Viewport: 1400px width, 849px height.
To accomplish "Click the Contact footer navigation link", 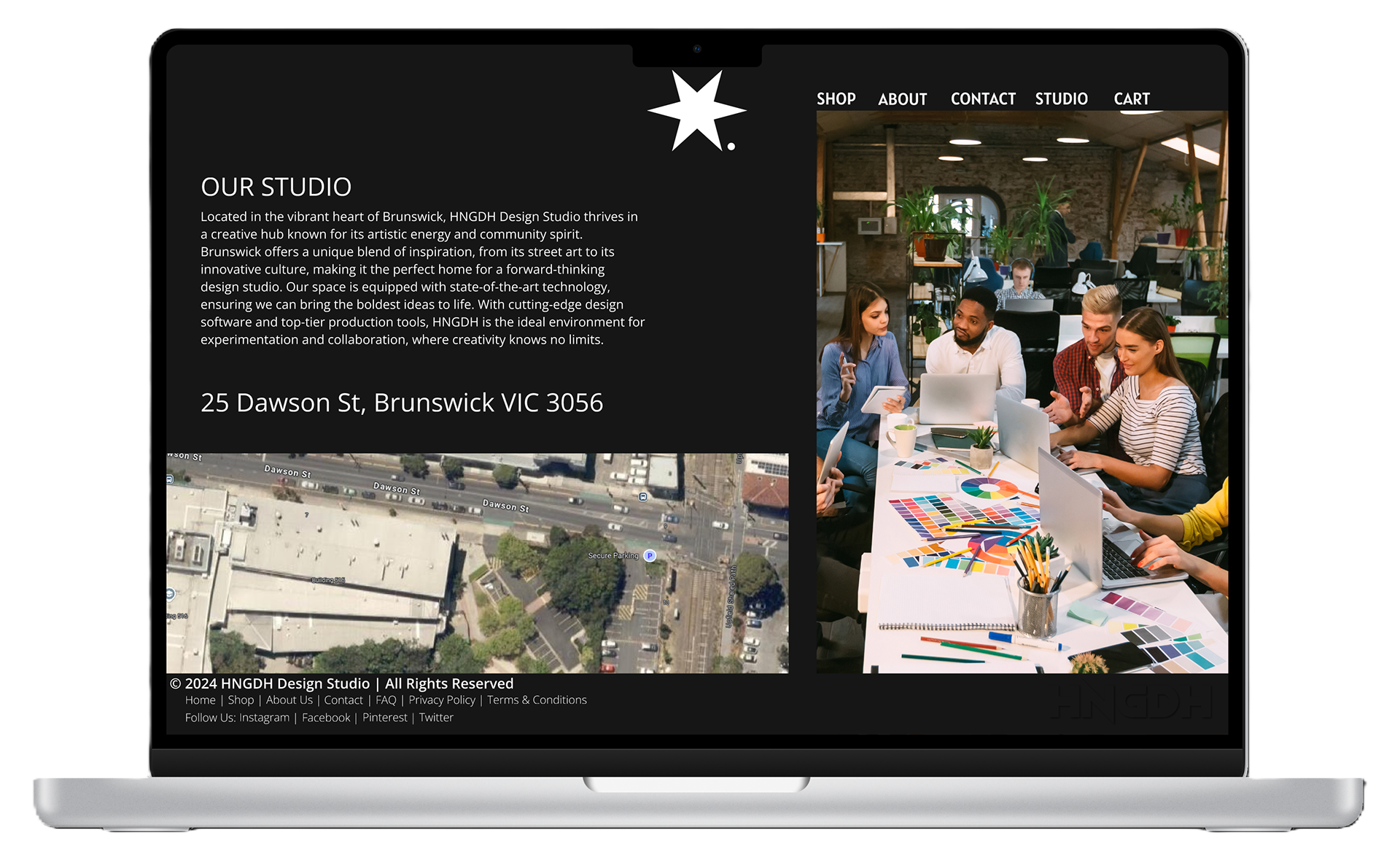I will pos(341,700).
